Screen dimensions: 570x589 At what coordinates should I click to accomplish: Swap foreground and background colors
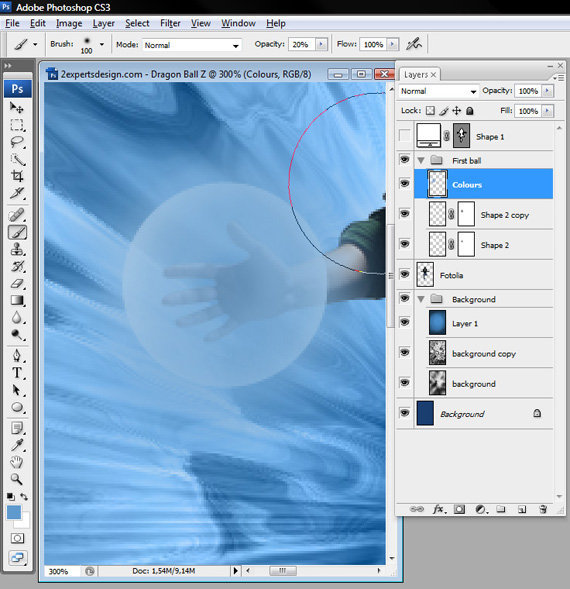[24, 497]
